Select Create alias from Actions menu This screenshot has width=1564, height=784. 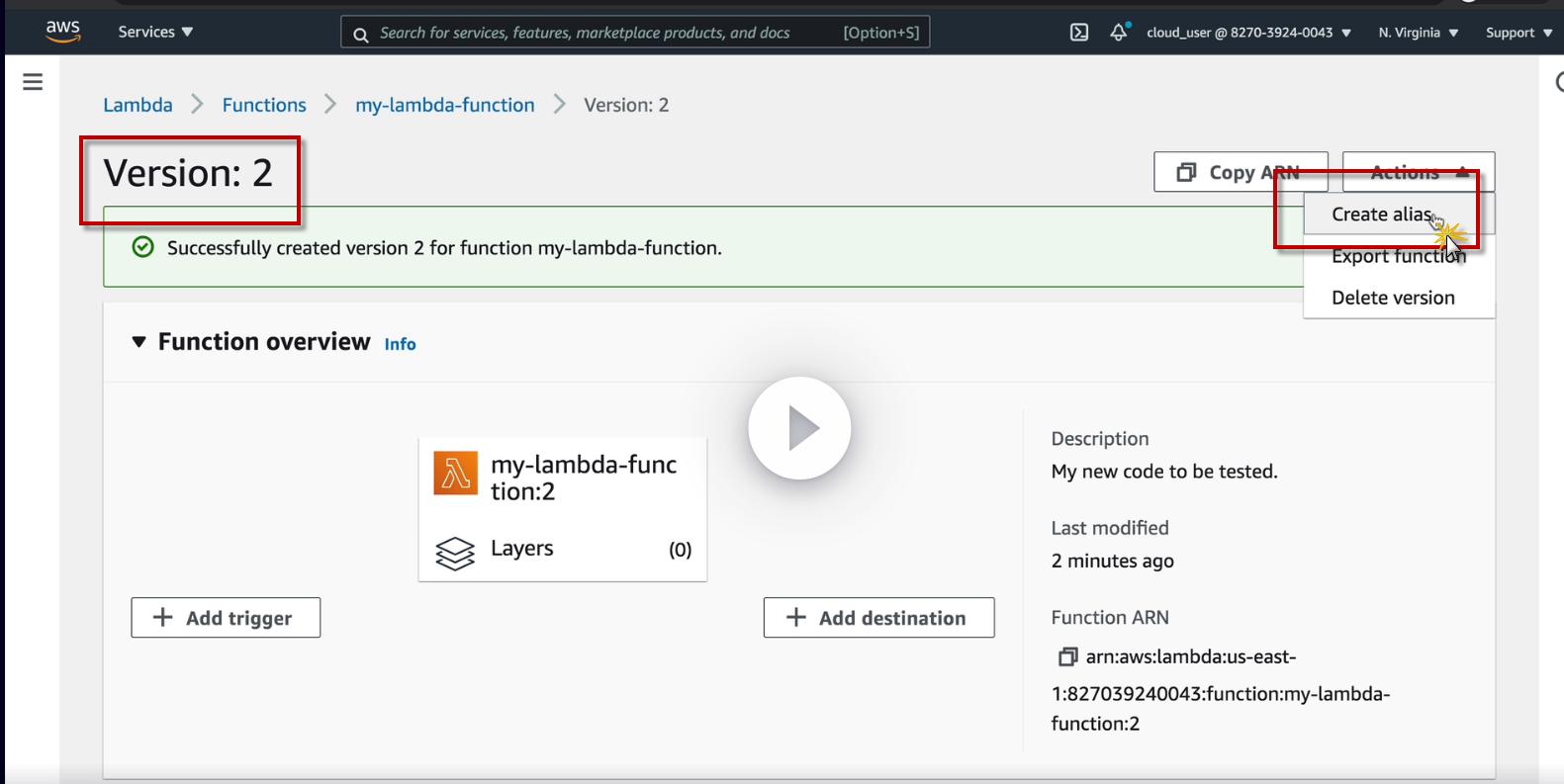1381,215
